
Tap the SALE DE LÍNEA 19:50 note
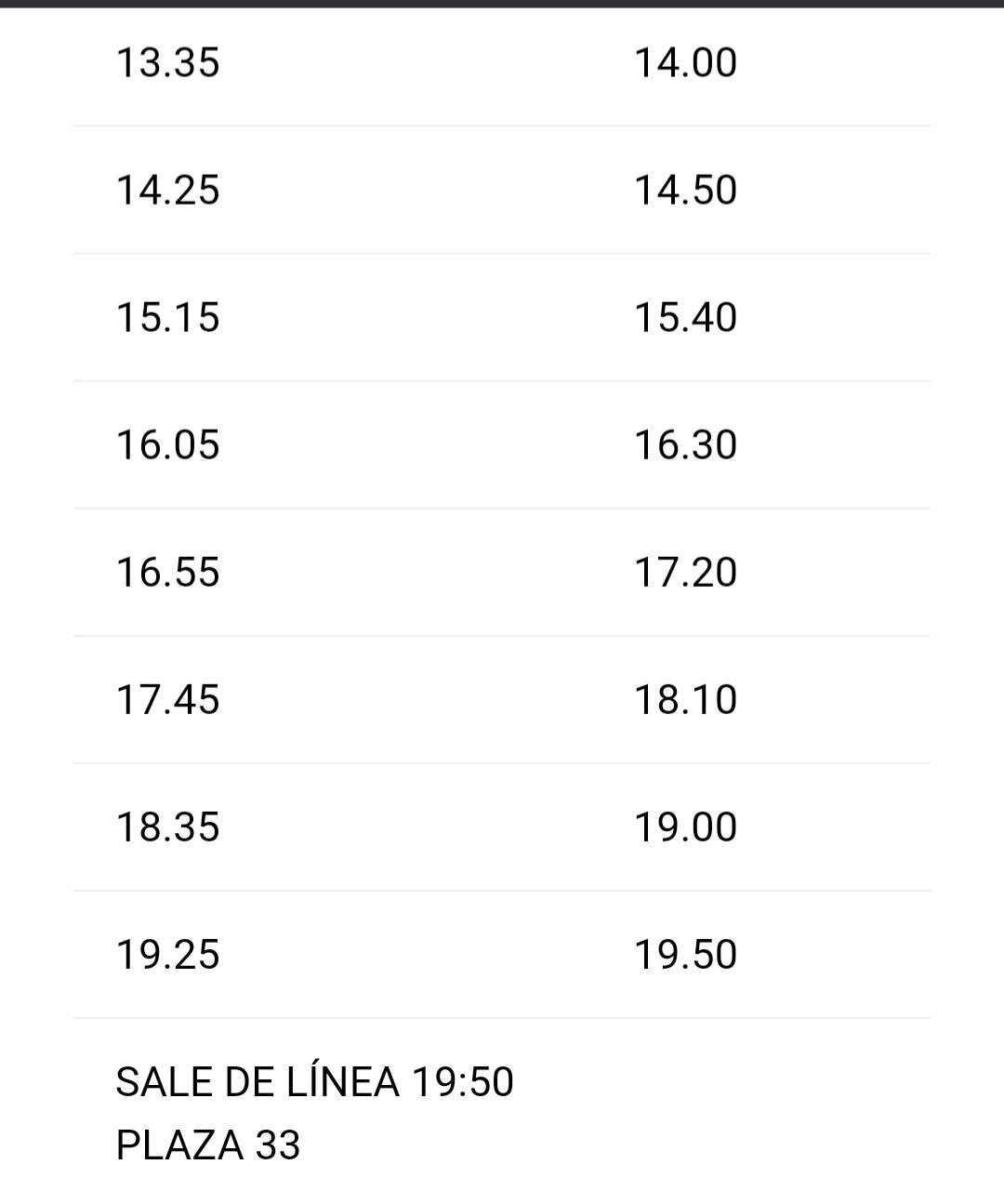(x=314, y=1082)
